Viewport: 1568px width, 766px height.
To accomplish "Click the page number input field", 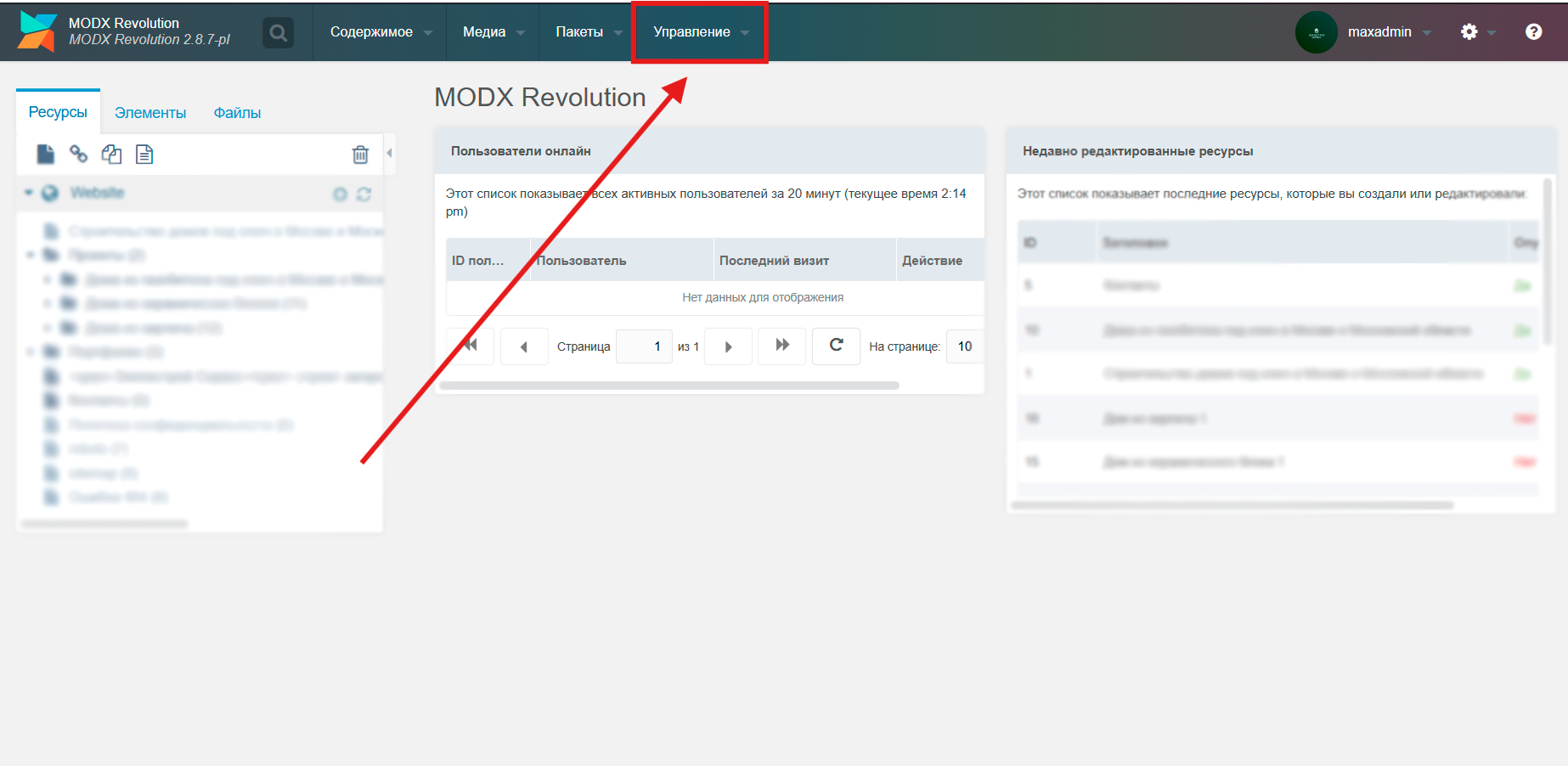I will [644, 346].
